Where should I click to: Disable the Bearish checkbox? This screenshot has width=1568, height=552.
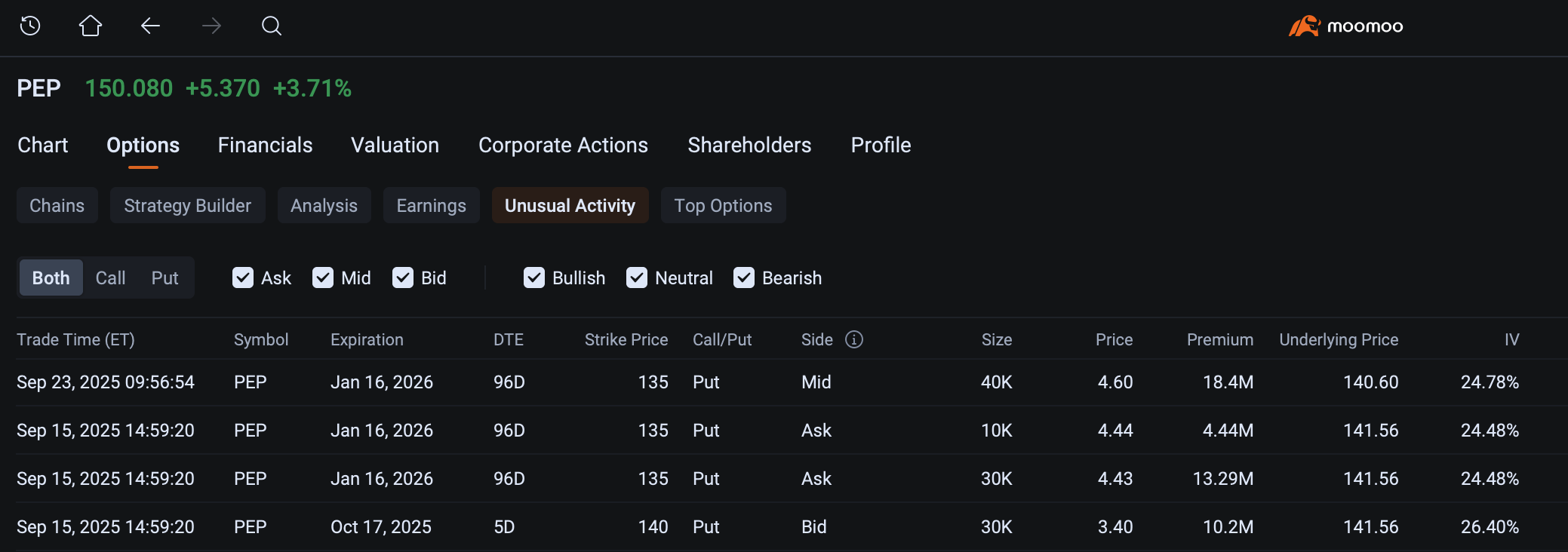pyautogui.click(x=744, y=278)
